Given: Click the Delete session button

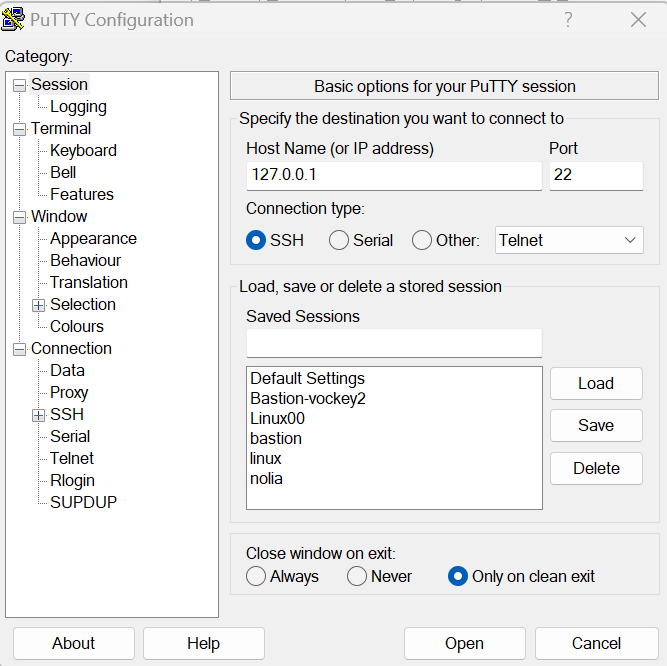Looking at the screenshot, I should click(596, 468).
